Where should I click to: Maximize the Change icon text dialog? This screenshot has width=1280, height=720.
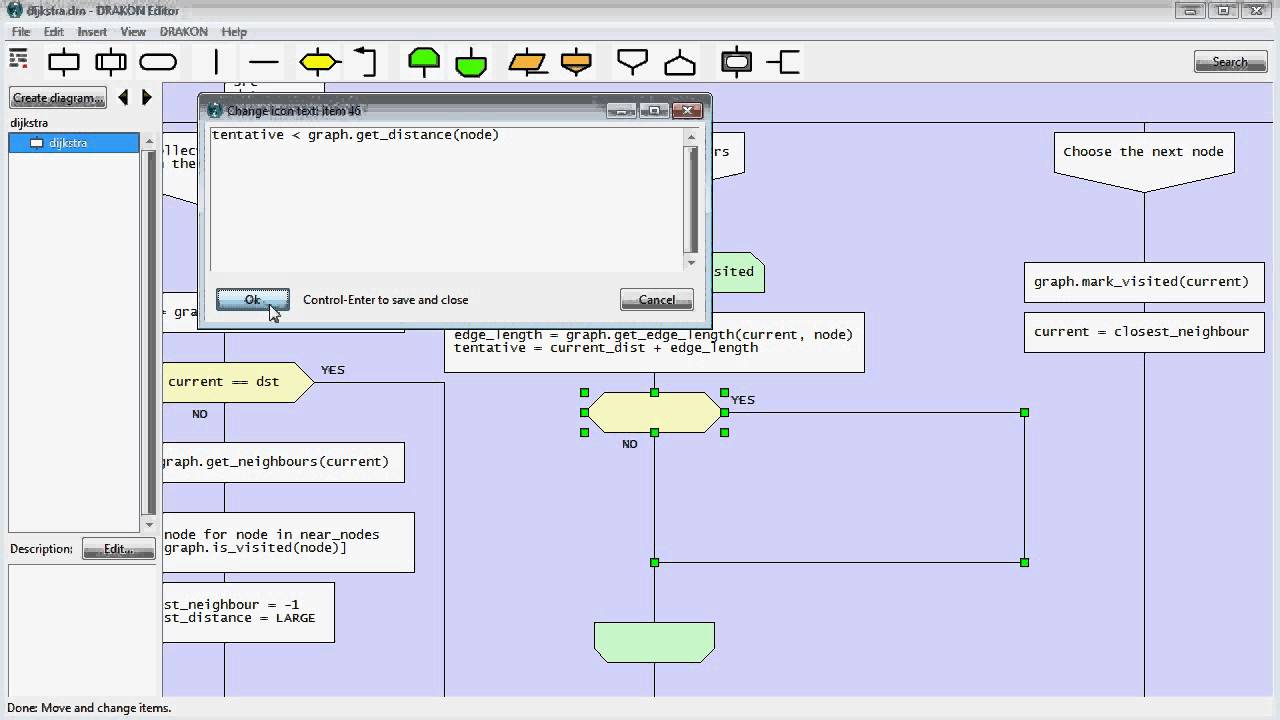pyautogui.click(x=655, y=110)
